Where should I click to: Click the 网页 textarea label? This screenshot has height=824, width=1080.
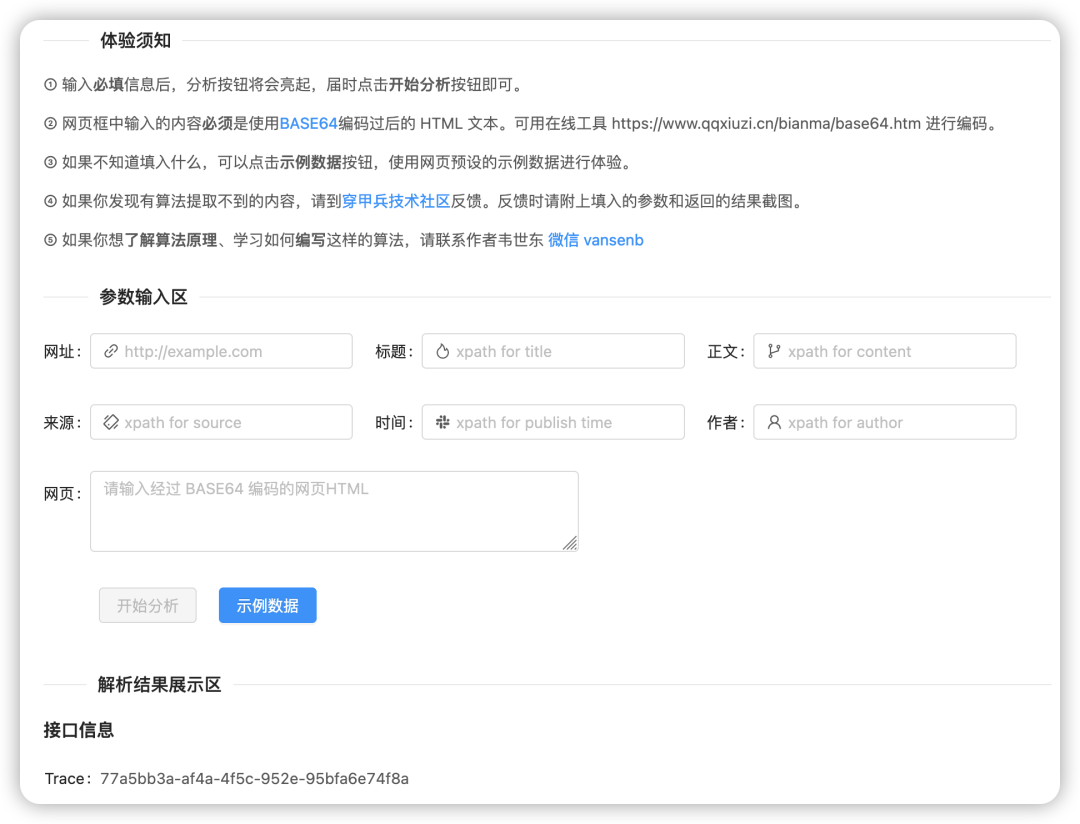coord(62,493)
